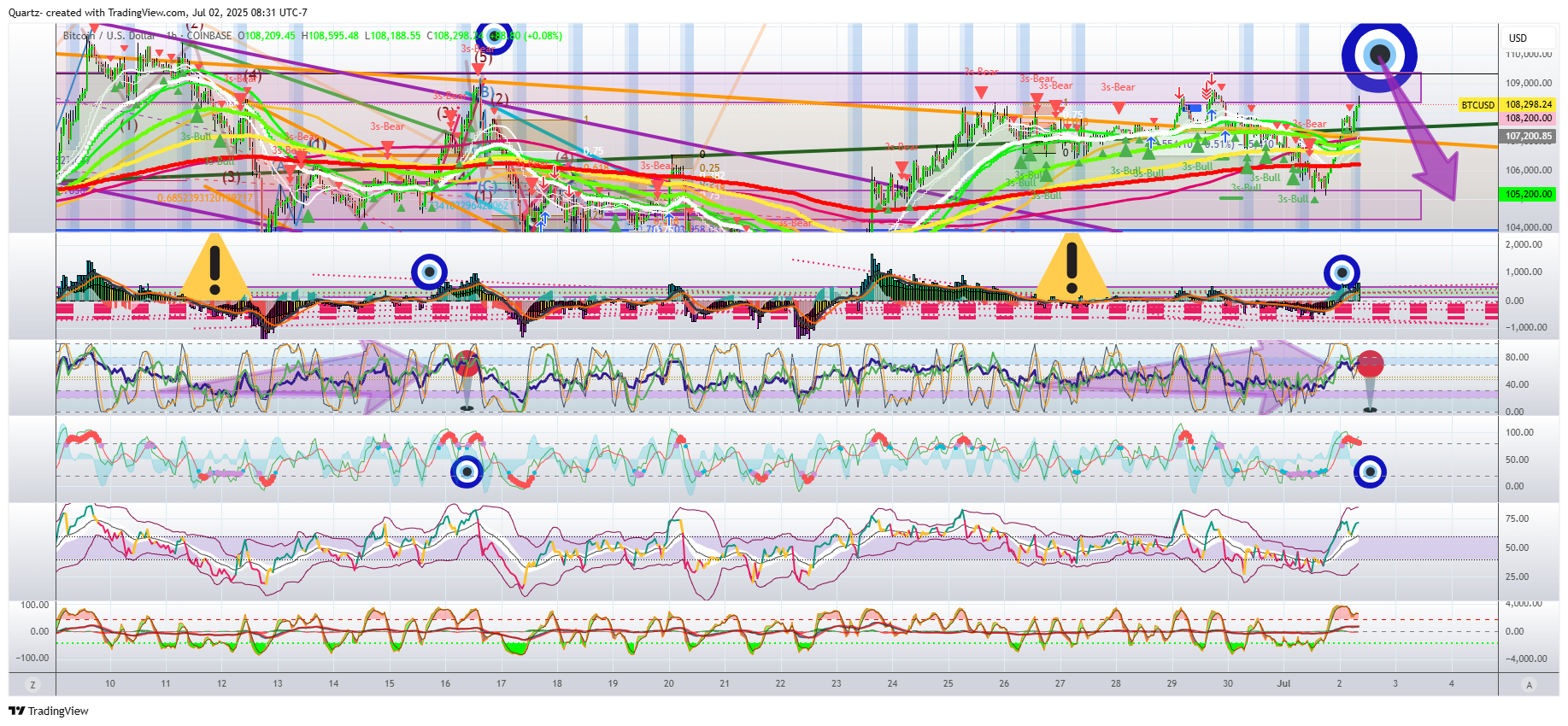Click the low value L108,188.55
The height and width of the screenshot is (726, 1568).
(x=393, y=36)
